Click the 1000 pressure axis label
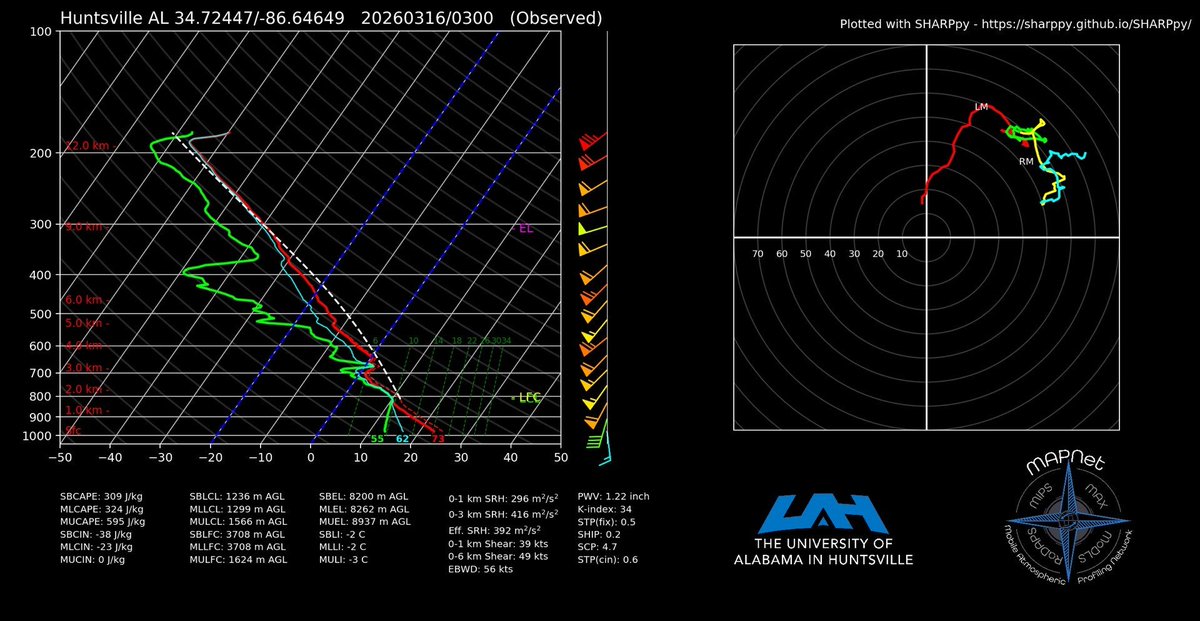This screenshot has width=1200, height=621. [x=39, y=436]
